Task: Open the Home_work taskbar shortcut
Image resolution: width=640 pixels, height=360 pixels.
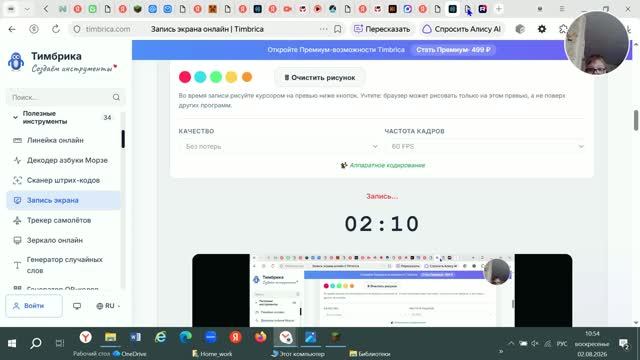Action: coord(212,354)
